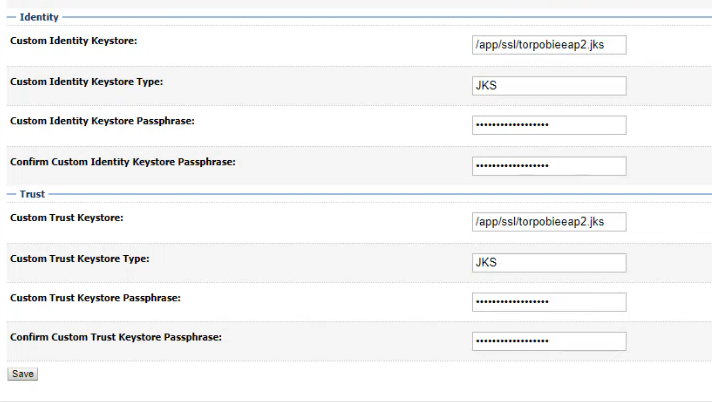
Task: Click the "Confirm Custom Trust Keystore Passphrase:" label
Action: (115, 337)
